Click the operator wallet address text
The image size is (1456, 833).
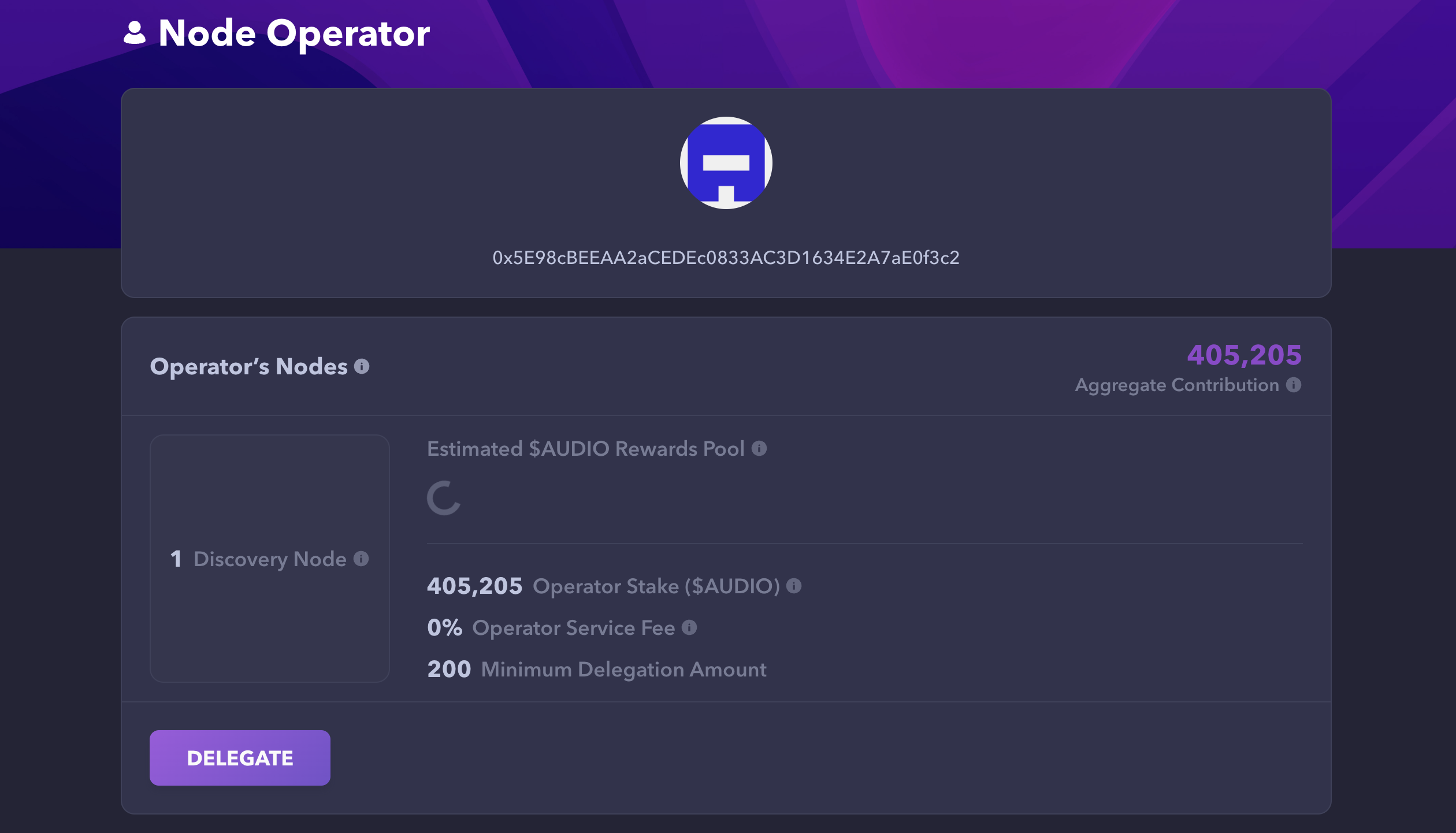[726, 258]
